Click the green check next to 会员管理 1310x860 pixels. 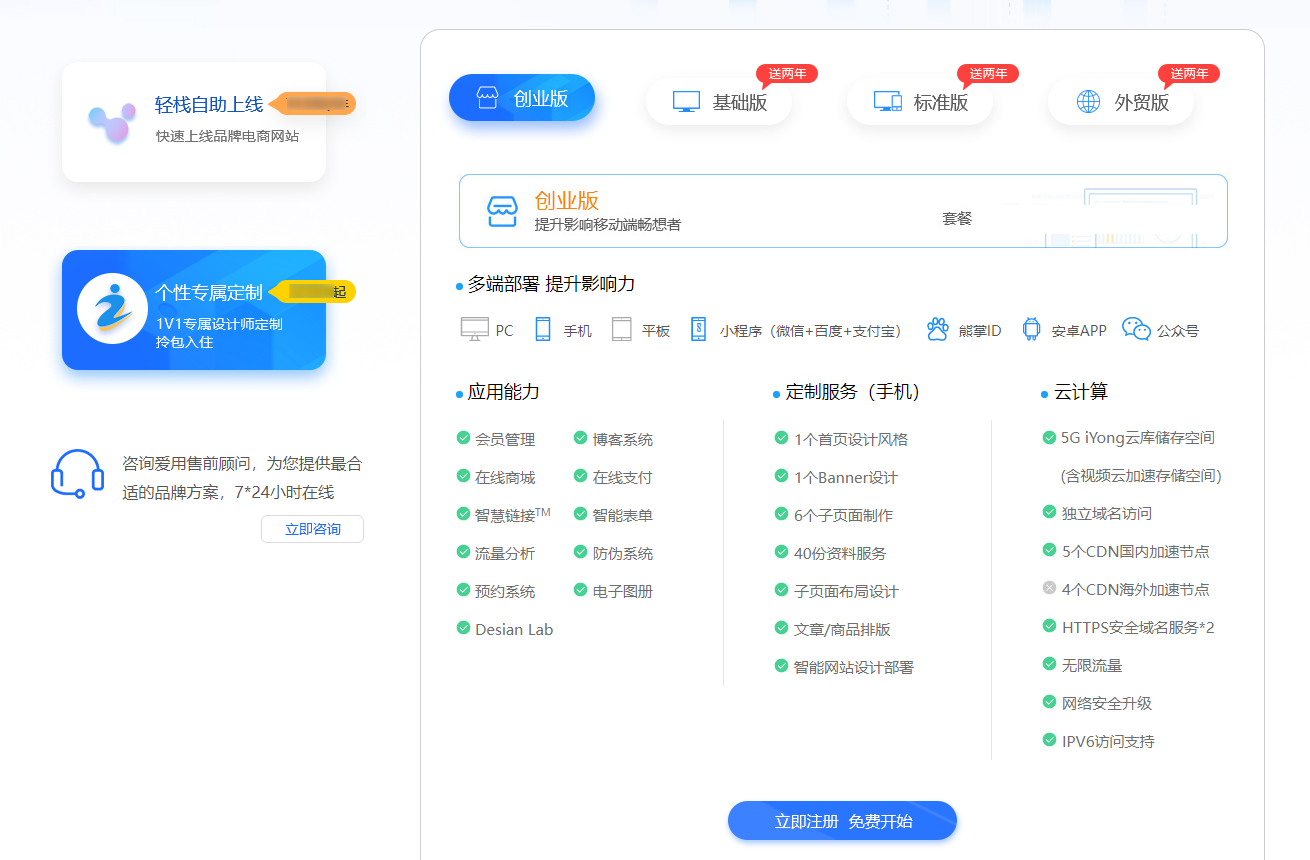(x=463, y=438)
